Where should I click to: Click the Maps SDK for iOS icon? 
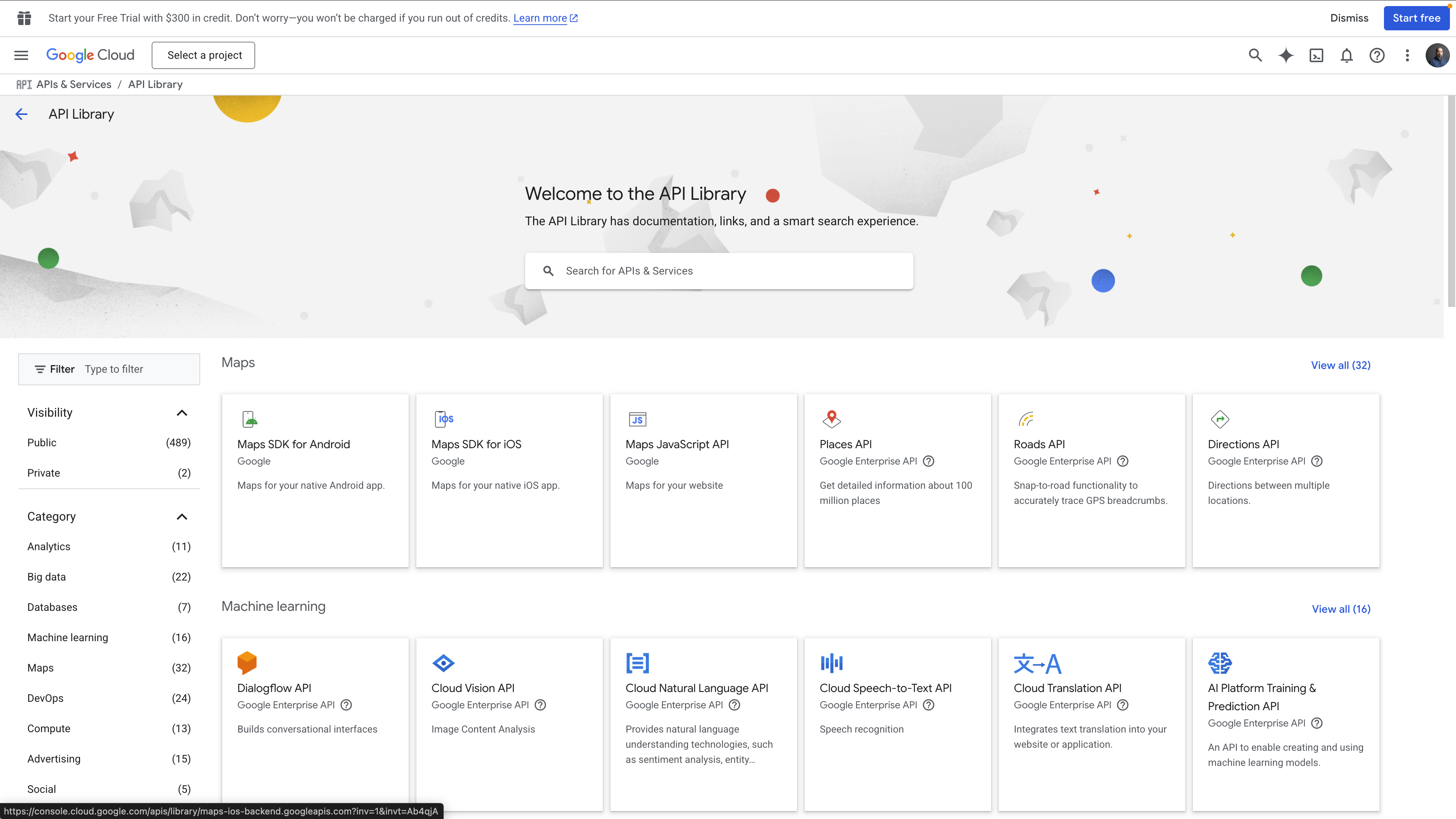click(444, 419)
